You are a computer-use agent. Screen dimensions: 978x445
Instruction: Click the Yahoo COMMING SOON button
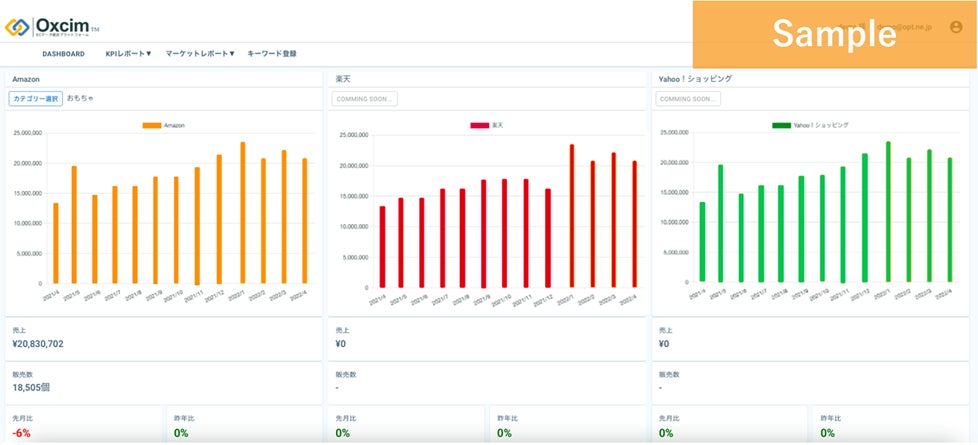click(688, 99)
